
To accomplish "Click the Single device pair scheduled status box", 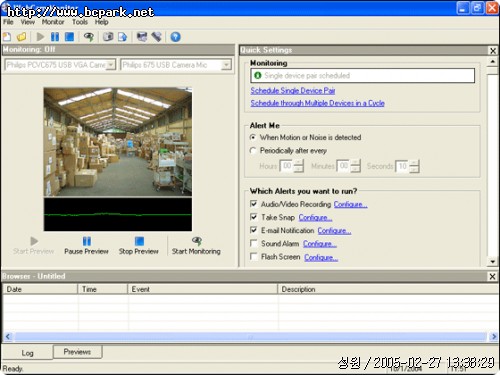I will click(362, 76).
